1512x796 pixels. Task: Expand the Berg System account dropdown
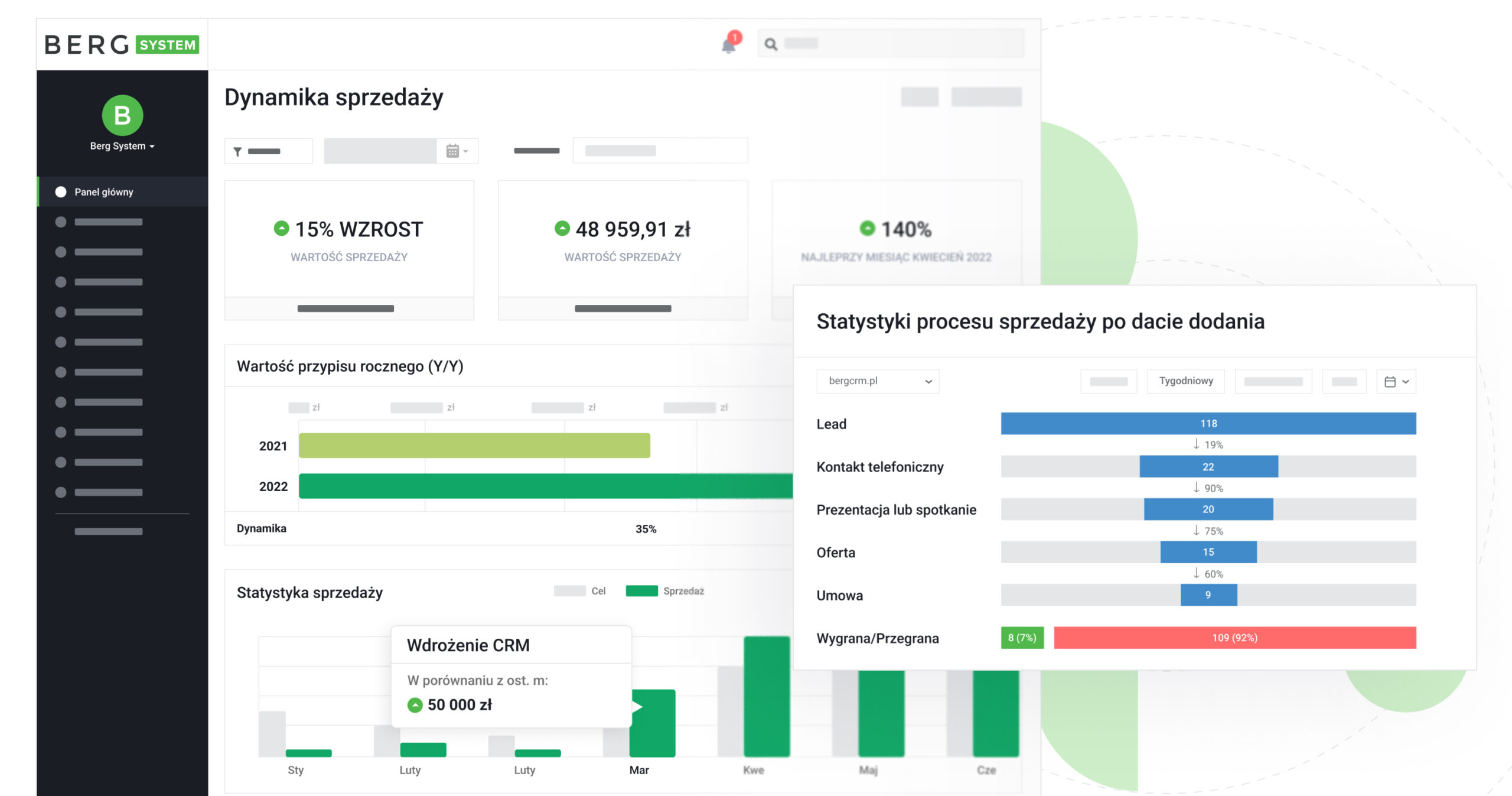point(122,146)
